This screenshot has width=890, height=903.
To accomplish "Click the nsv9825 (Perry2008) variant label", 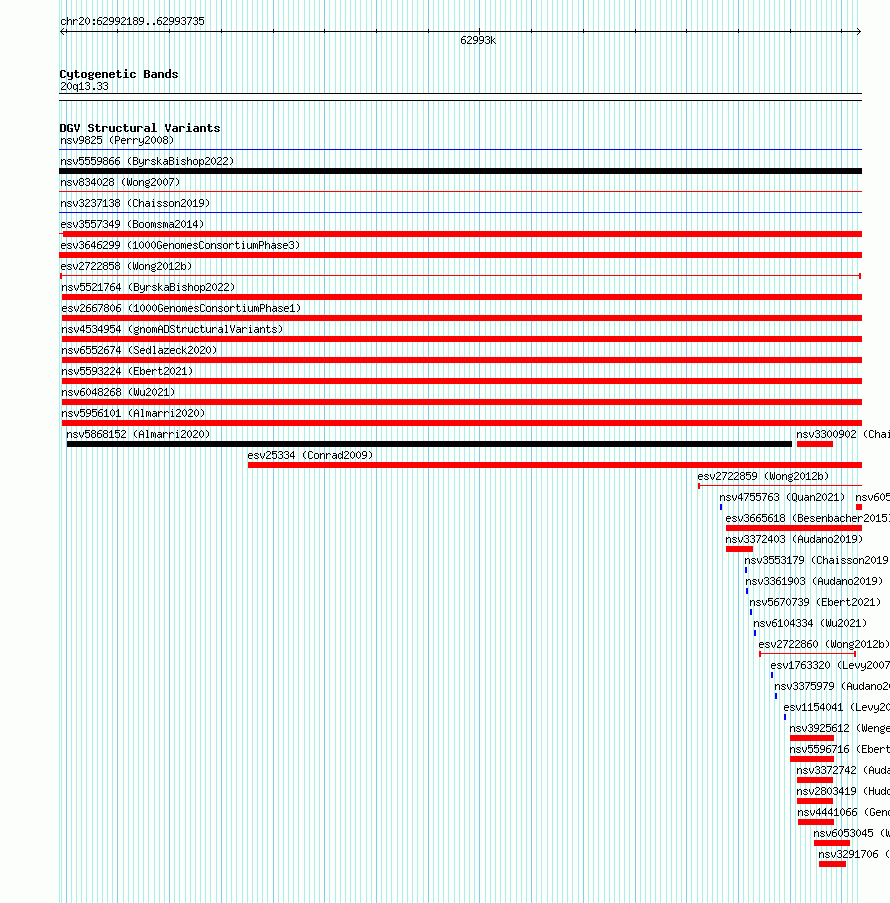I will pos(117,141).
